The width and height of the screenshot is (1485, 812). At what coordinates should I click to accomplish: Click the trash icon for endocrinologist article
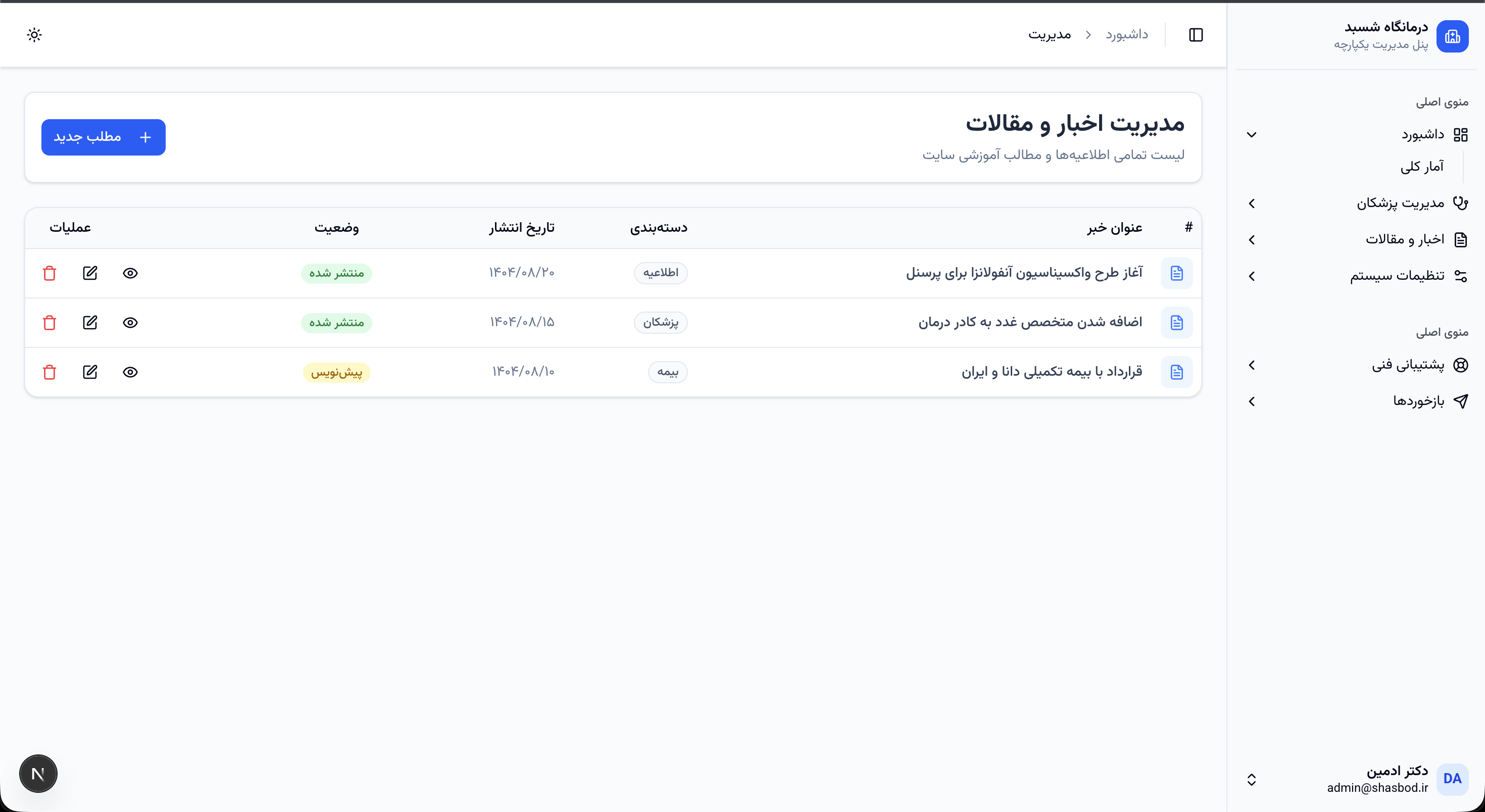[49, 323]
